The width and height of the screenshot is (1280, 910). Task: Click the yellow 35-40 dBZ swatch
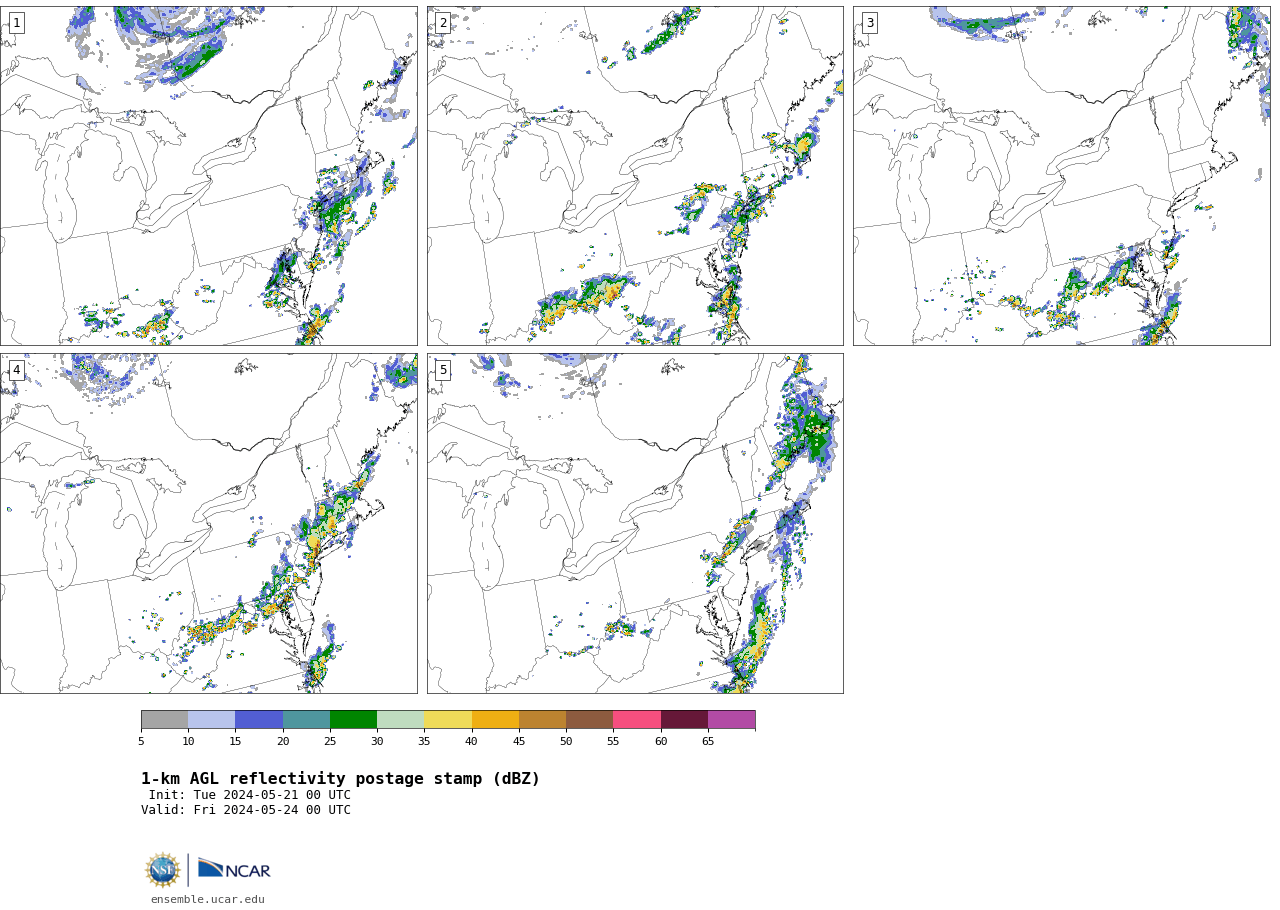click(448, 720)
